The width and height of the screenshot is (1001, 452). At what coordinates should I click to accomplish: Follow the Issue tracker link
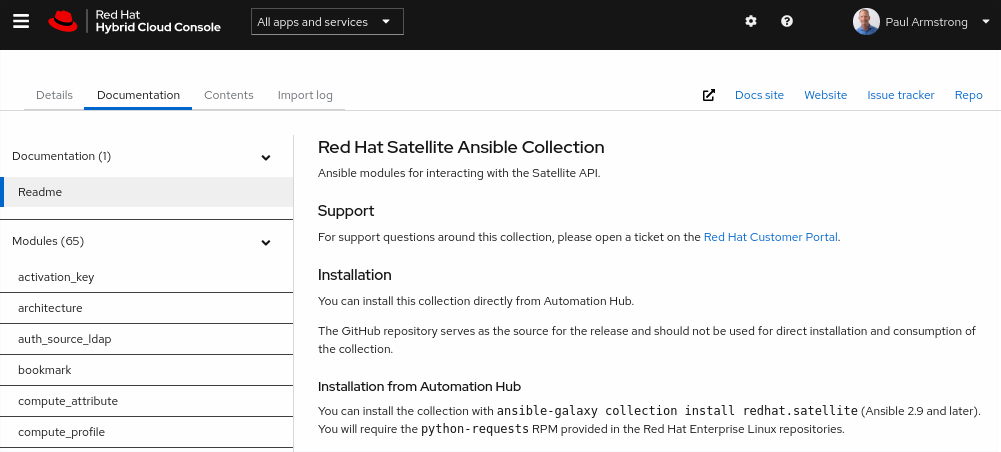coord(900,95)
